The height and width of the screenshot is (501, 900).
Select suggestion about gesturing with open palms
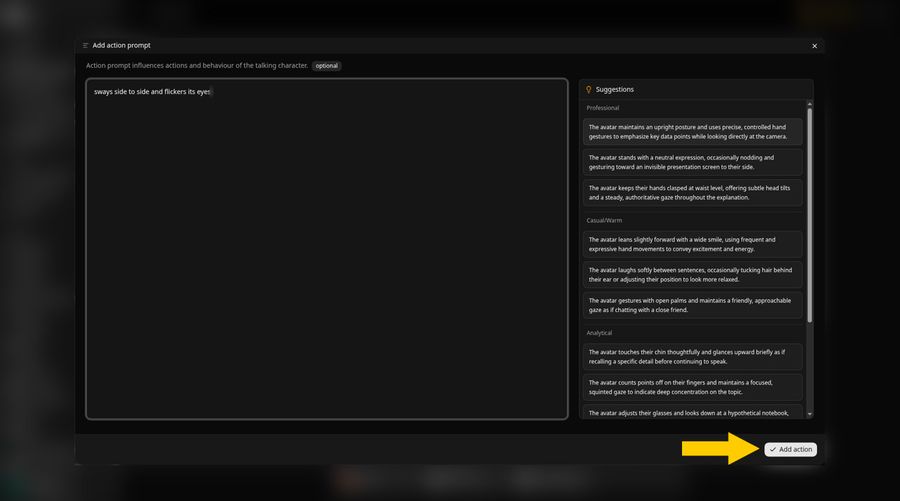click(x=692, y=305)
